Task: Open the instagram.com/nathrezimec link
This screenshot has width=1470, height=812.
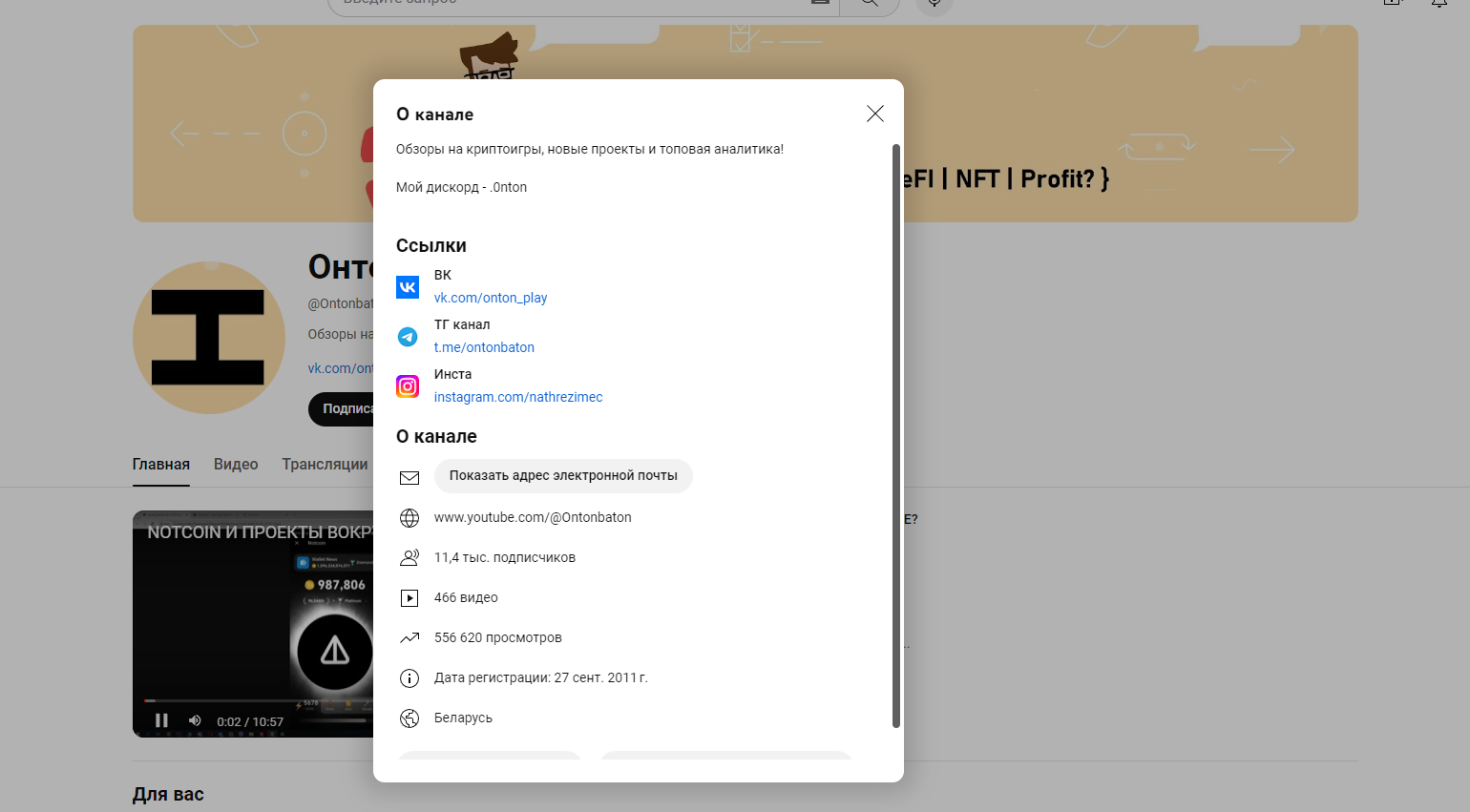Action: pos(518,397)
